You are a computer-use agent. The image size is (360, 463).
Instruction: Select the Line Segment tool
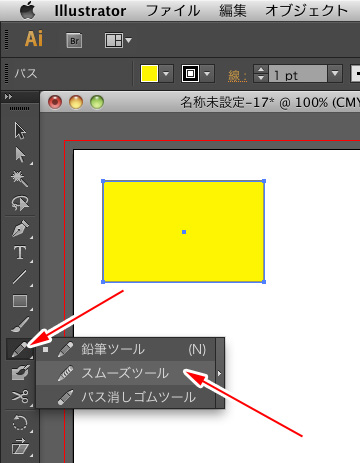20,277
